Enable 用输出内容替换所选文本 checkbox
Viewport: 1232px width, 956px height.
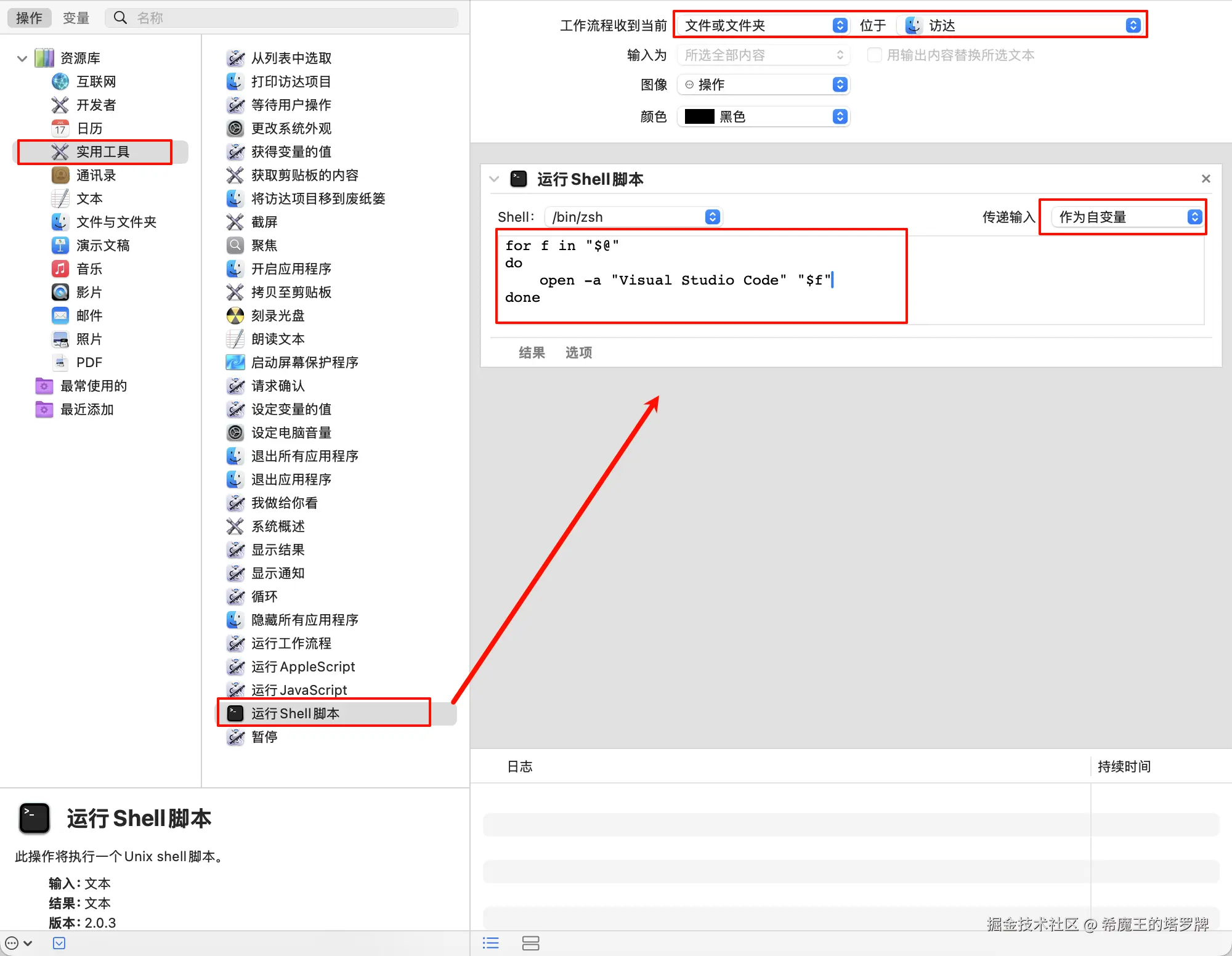coord(874,55)
